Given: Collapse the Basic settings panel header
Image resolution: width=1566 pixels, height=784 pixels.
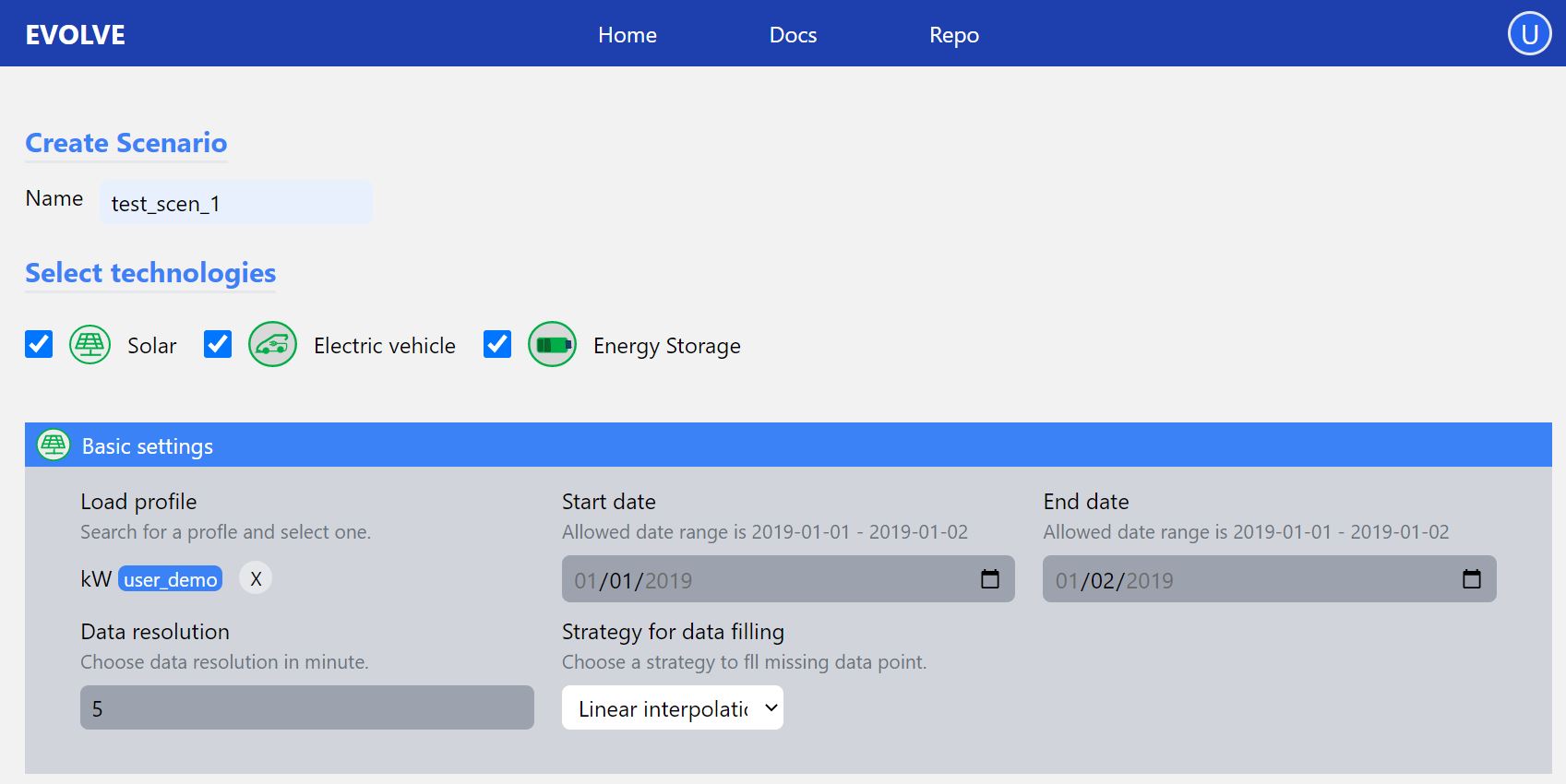Looking at the screenshot, I should pos(788,445).
